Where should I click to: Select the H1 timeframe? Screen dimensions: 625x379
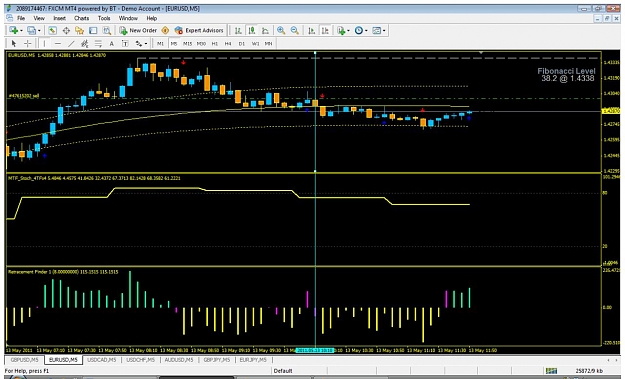[x=214, y=43]
